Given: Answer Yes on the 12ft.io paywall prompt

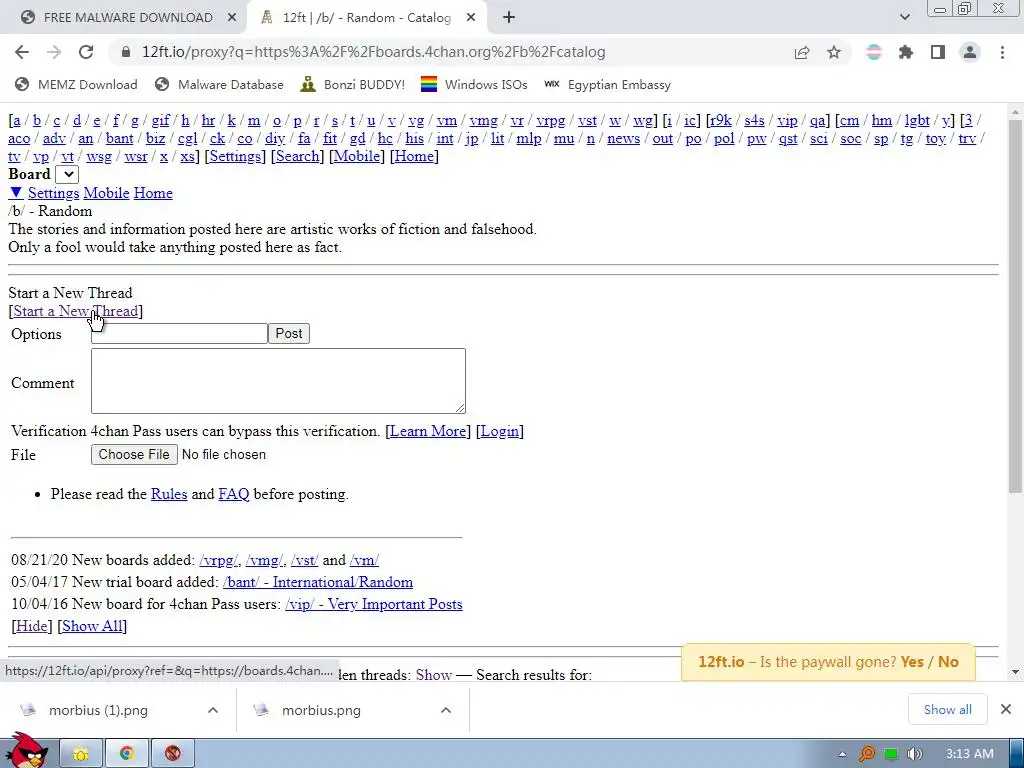Looking at the screenshot, I should [x=912, y=662].
